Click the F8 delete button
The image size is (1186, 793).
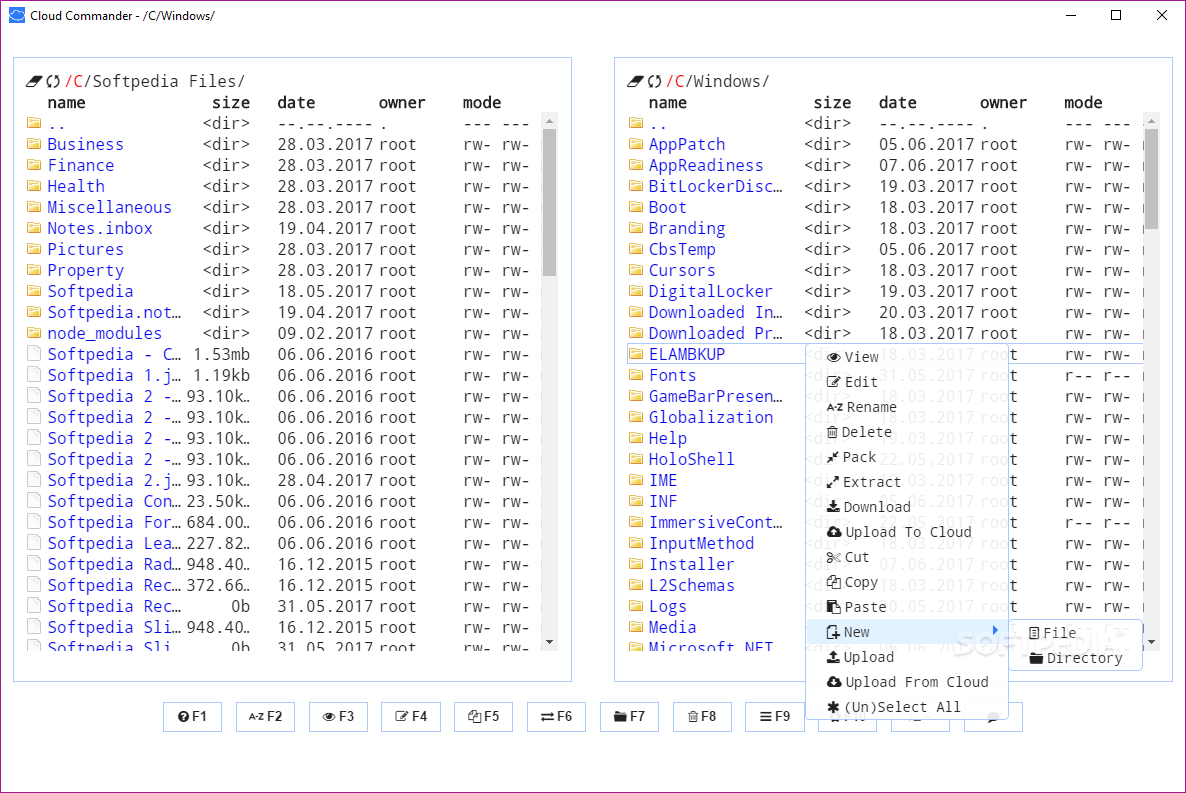[x=702, y=717]
